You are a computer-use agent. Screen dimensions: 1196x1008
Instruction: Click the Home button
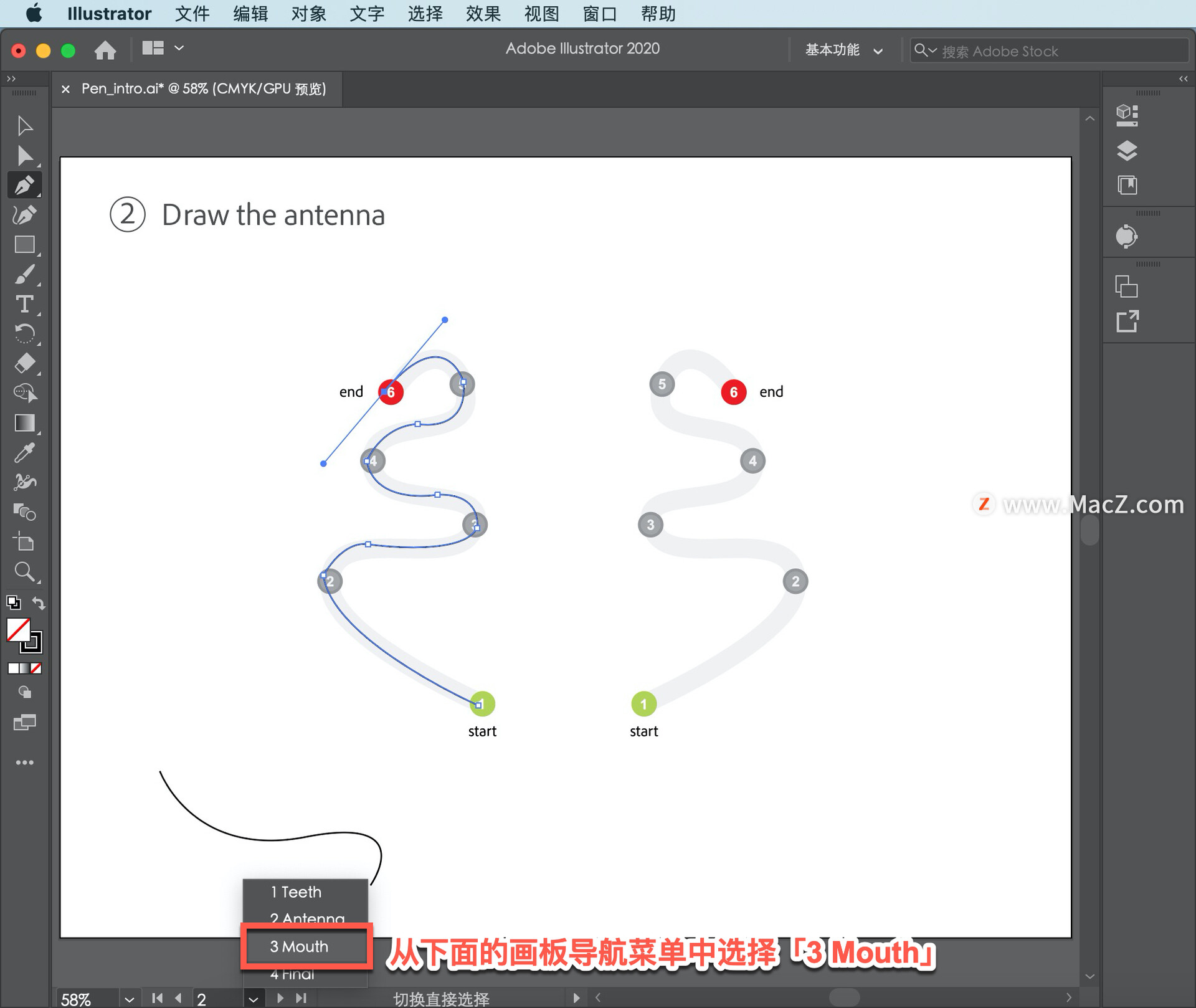[105, 50]
